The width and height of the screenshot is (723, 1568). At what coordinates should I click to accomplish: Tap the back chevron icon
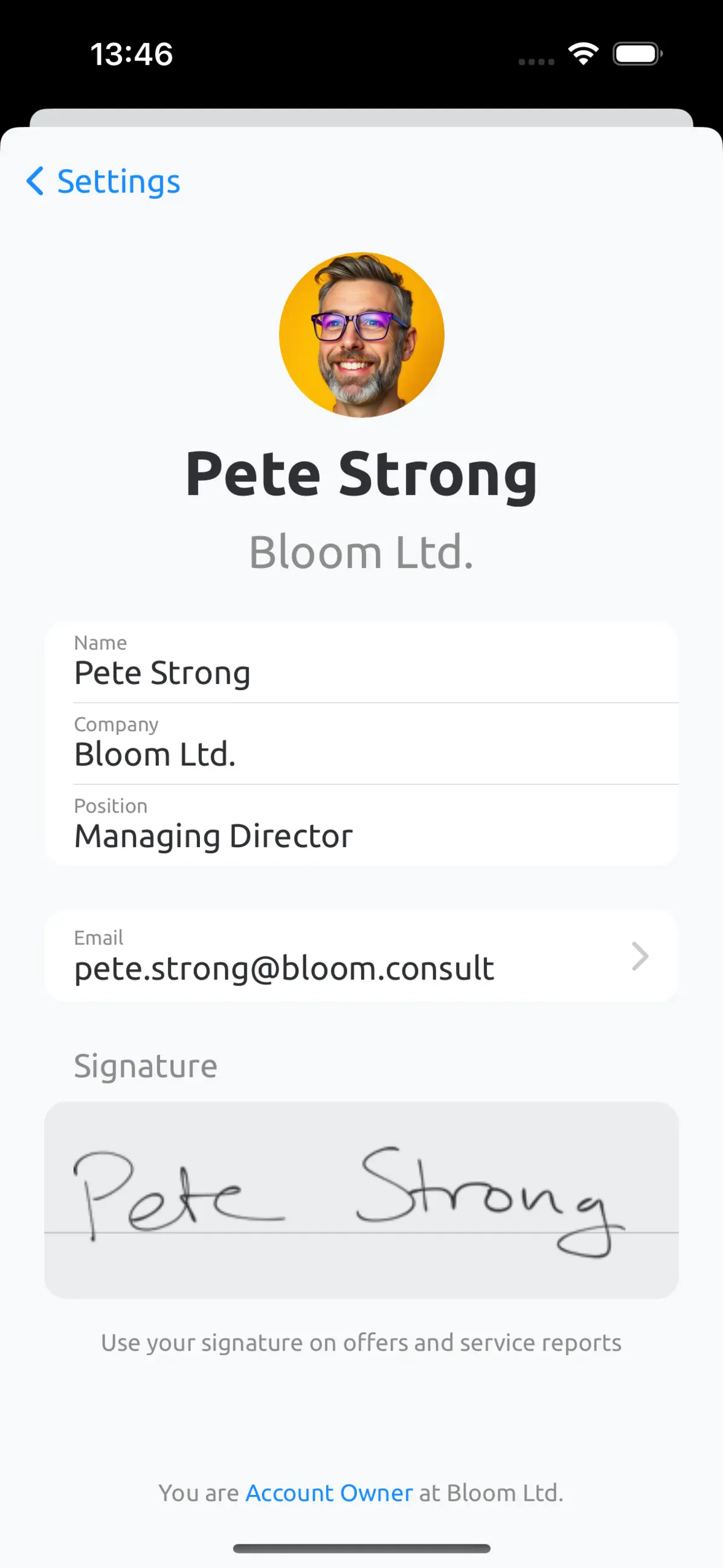[x=35, y=181]
